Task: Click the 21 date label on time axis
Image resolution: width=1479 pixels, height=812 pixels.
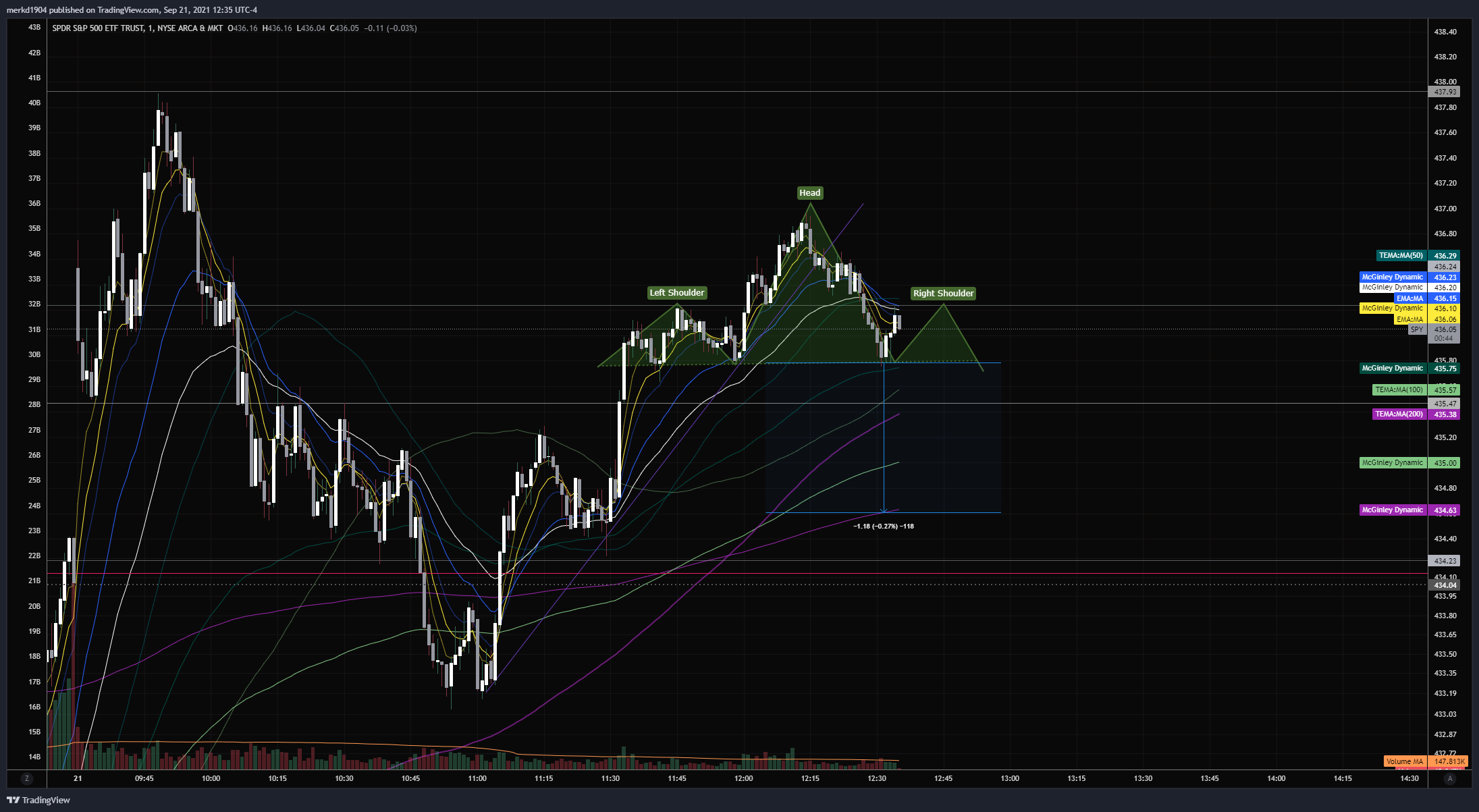Action: click(x=78, y=778)
